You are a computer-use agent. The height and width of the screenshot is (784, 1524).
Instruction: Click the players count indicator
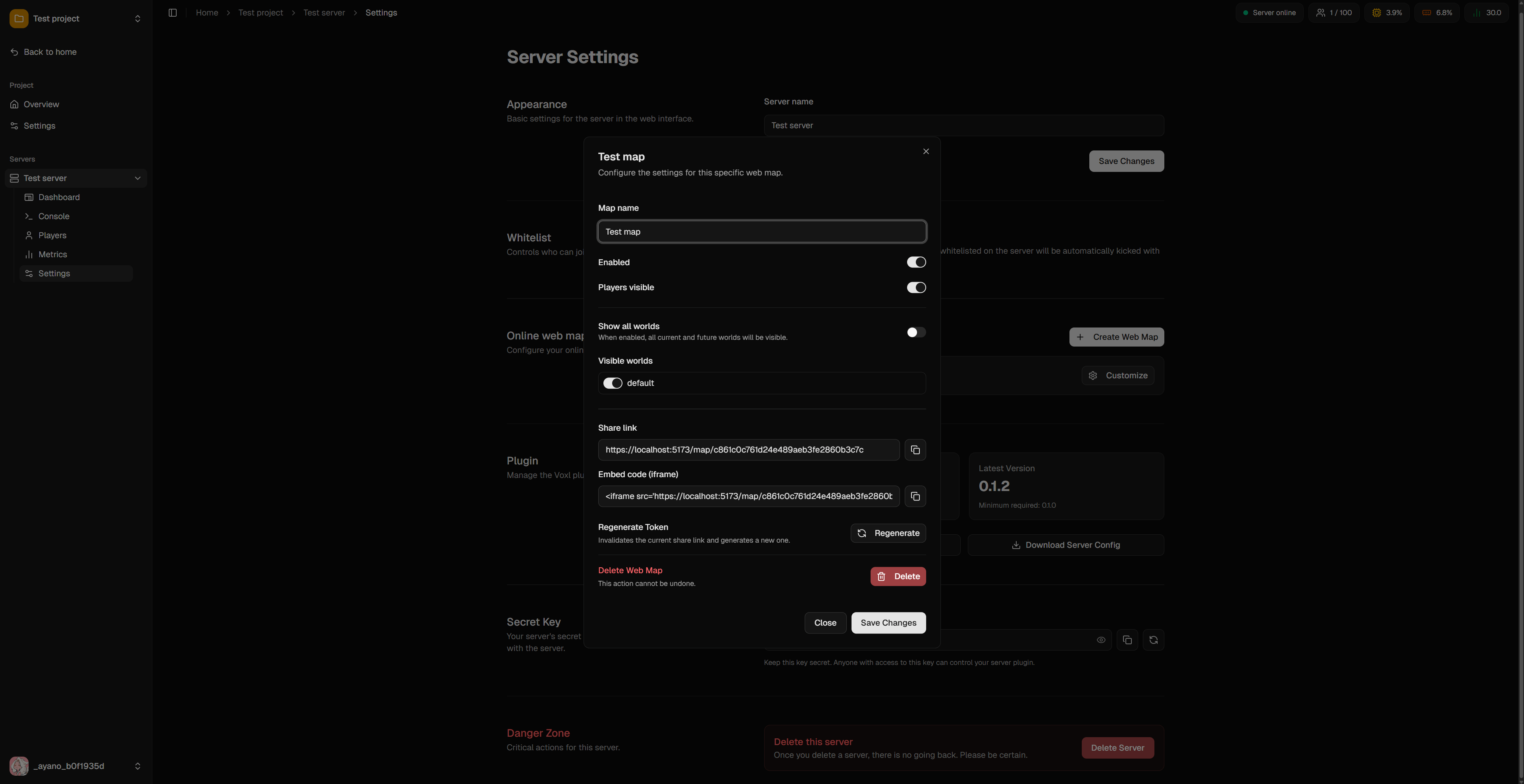[x=1334, y=12]
